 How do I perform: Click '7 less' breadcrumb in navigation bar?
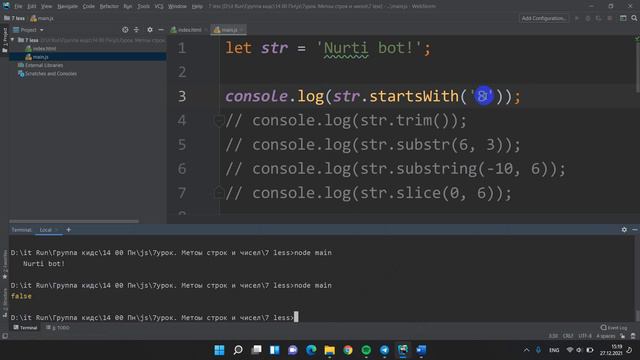[x=15, y=18]
